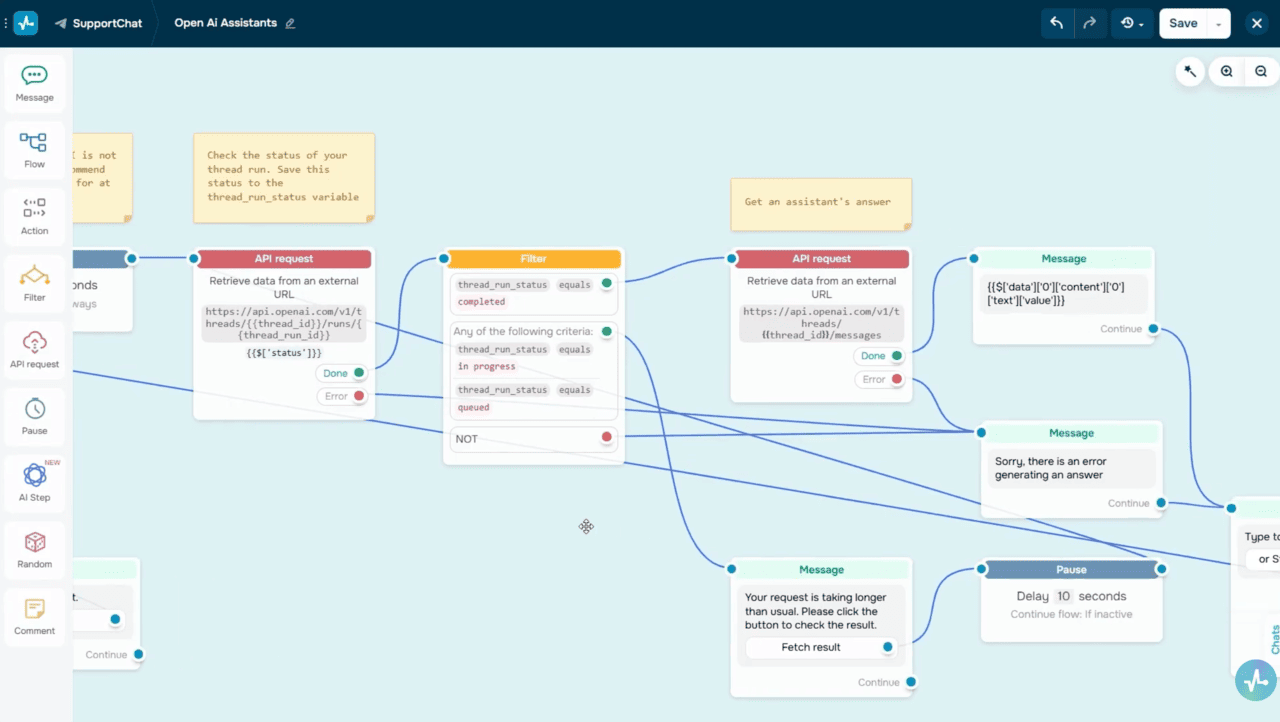Rename the 'Open Ai Assistants' flow title
The image size is (1280, 722).
(x=290, y=23)
